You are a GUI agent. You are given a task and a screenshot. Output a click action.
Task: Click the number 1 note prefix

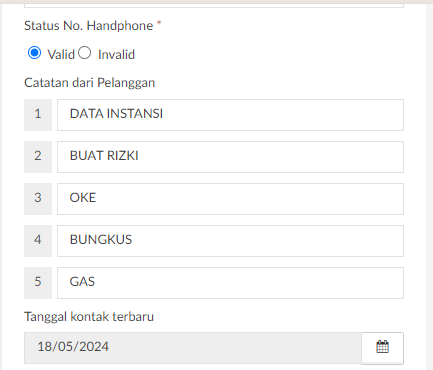tap(38, 115)
